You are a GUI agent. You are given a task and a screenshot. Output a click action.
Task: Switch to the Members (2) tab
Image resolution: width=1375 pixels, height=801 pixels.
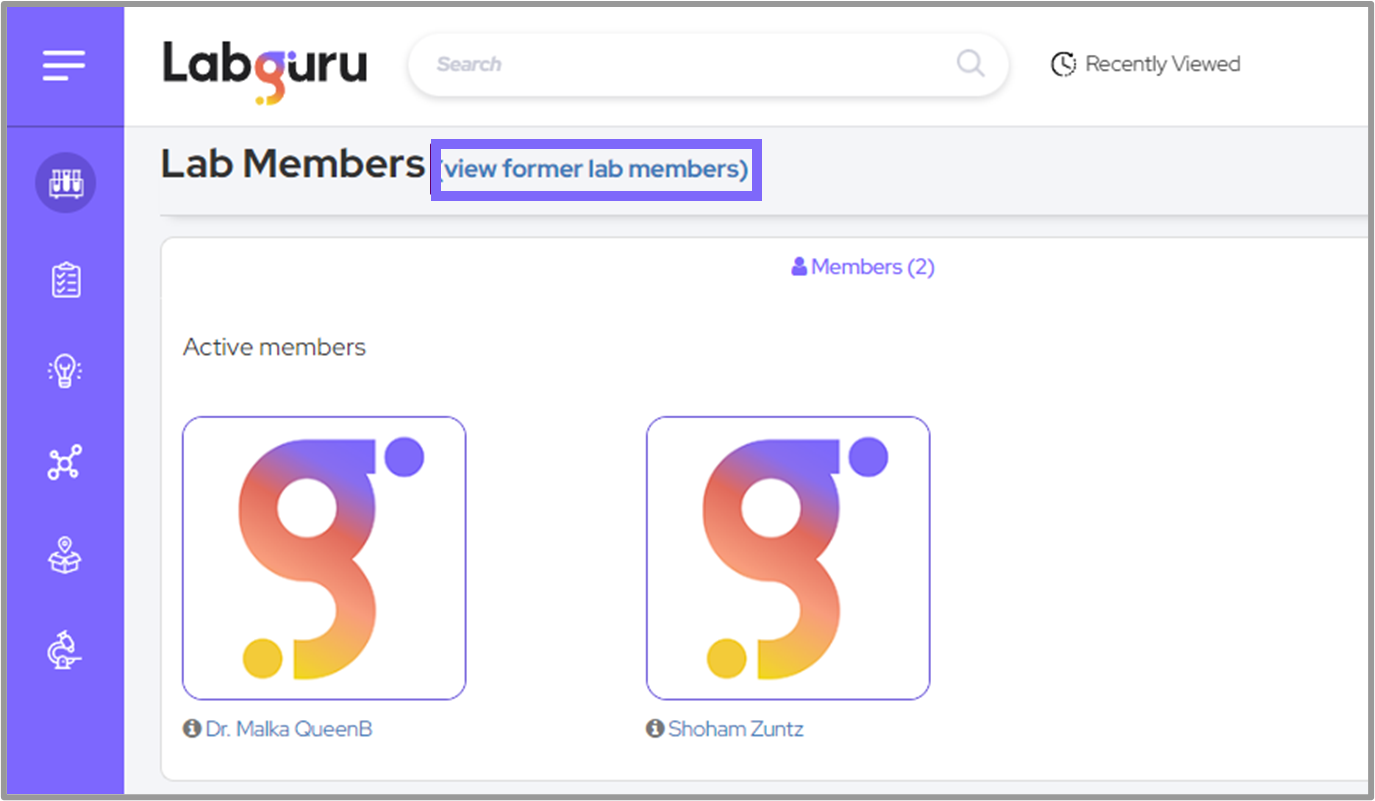(863, 267)
